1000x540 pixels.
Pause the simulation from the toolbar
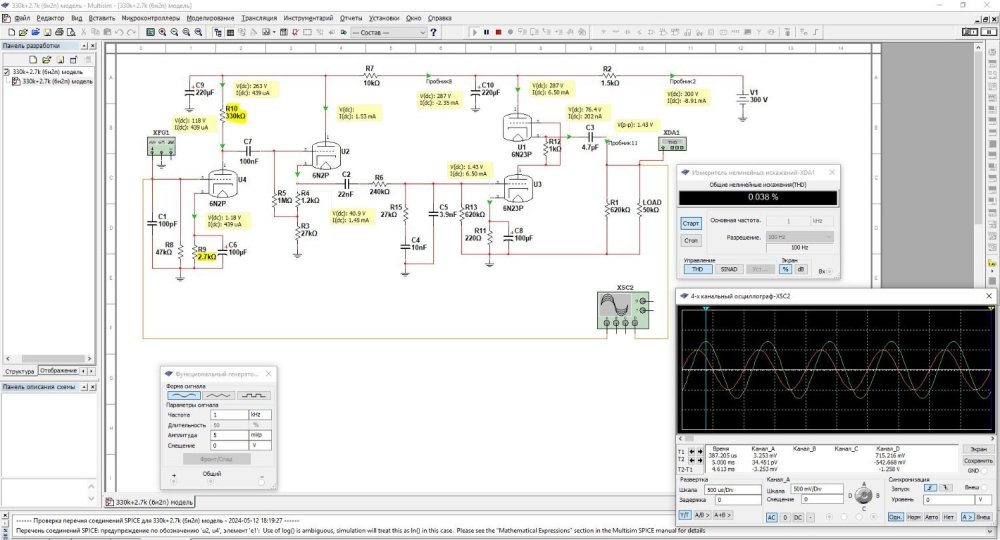pyautogui.click(x=486, y=32)
